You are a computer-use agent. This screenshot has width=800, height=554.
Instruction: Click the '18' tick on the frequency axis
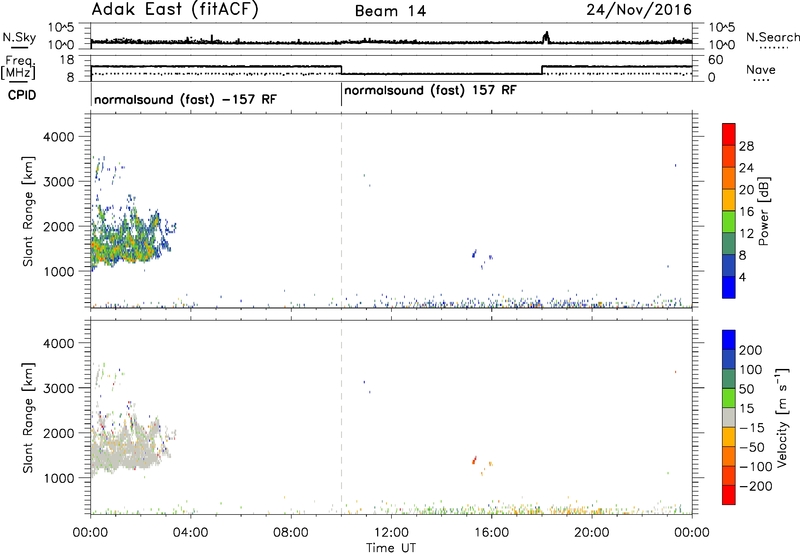pos(67,60)
